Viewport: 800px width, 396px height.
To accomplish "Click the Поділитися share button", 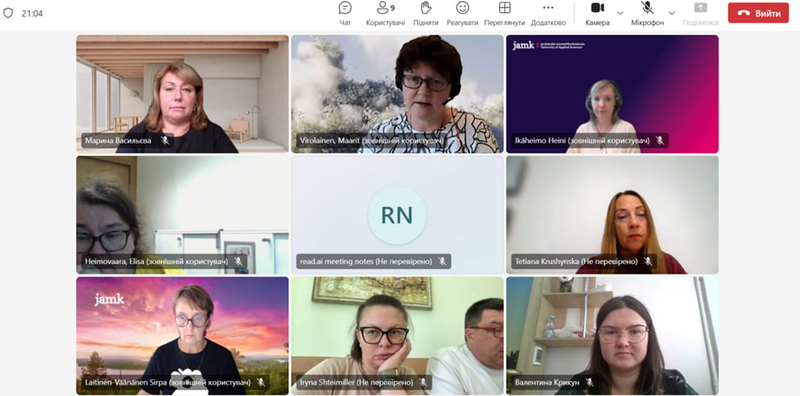I will (x=701, y=14).
